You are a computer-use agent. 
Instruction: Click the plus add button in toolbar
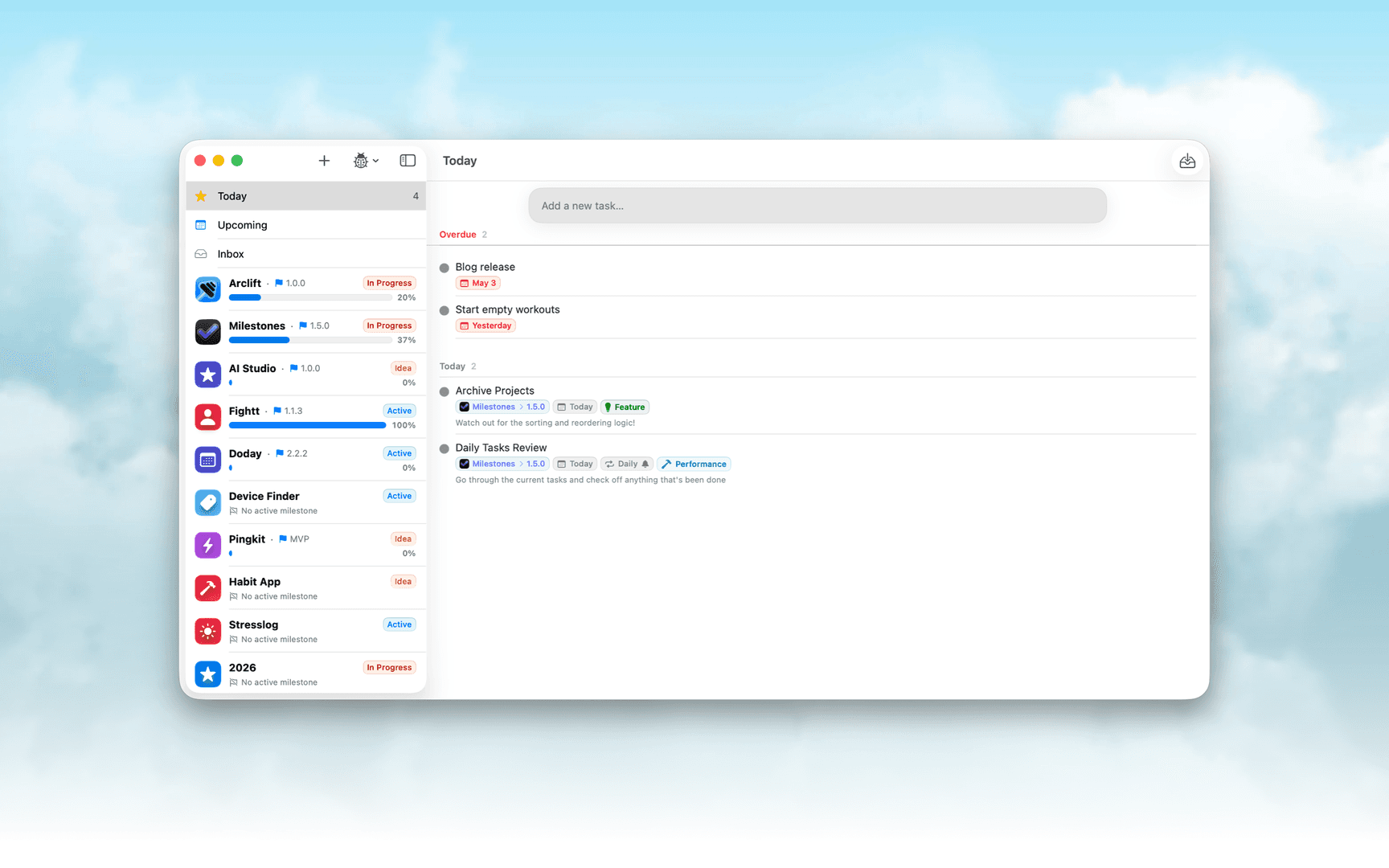coord(324,161)
